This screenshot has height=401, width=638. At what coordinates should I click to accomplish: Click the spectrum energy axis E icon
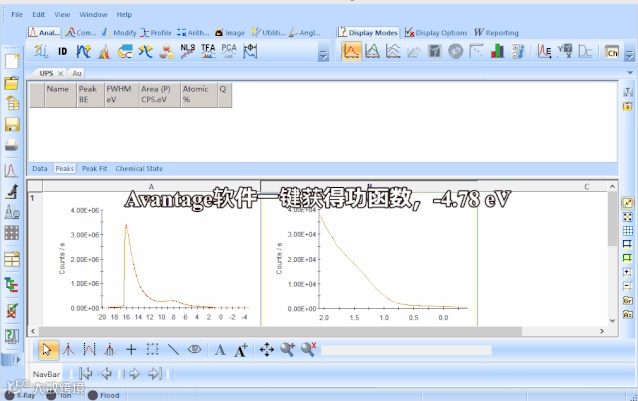point(544,52)
